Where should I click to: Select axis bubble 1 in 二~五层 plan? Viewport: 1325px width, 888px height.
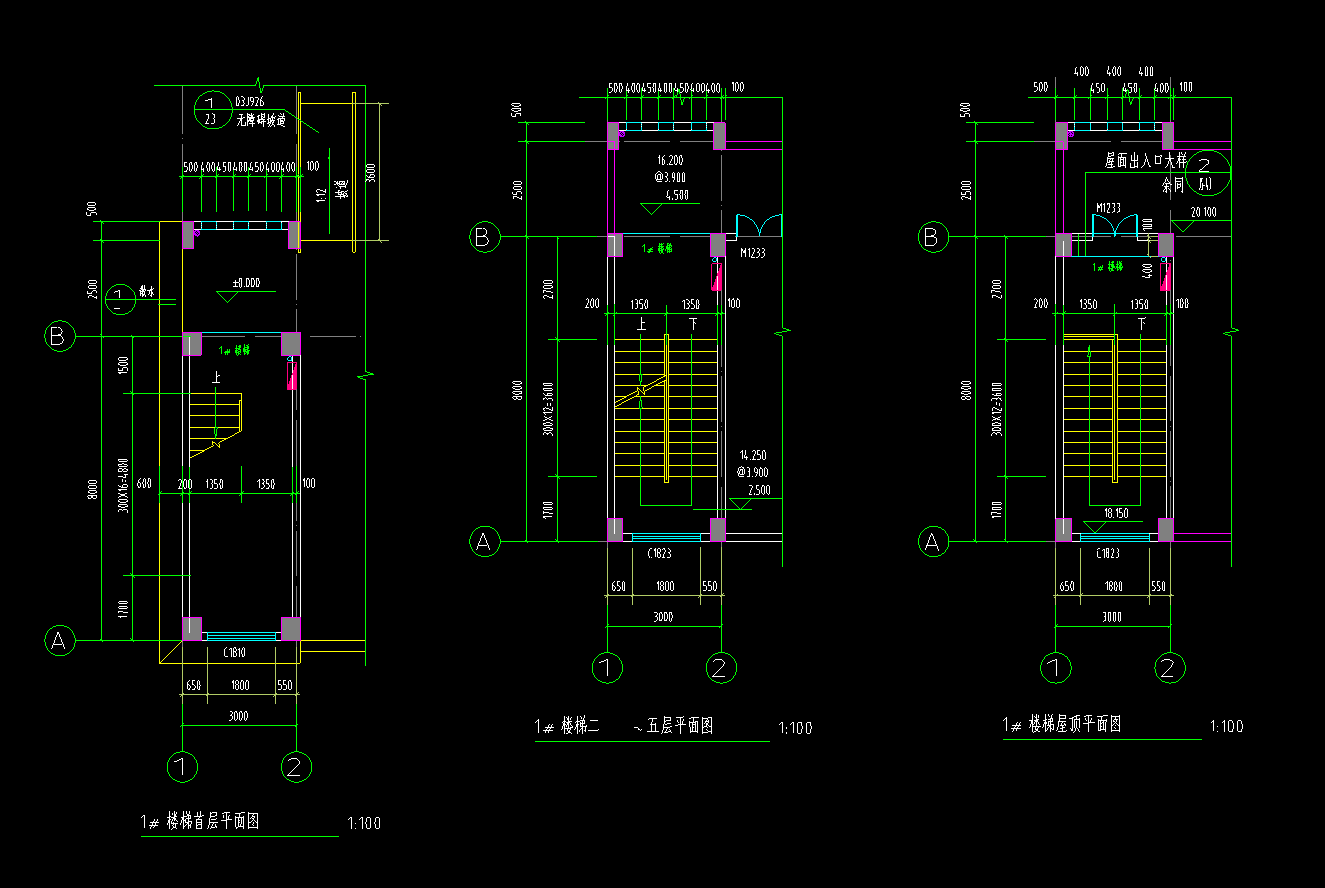coord(607,668)
